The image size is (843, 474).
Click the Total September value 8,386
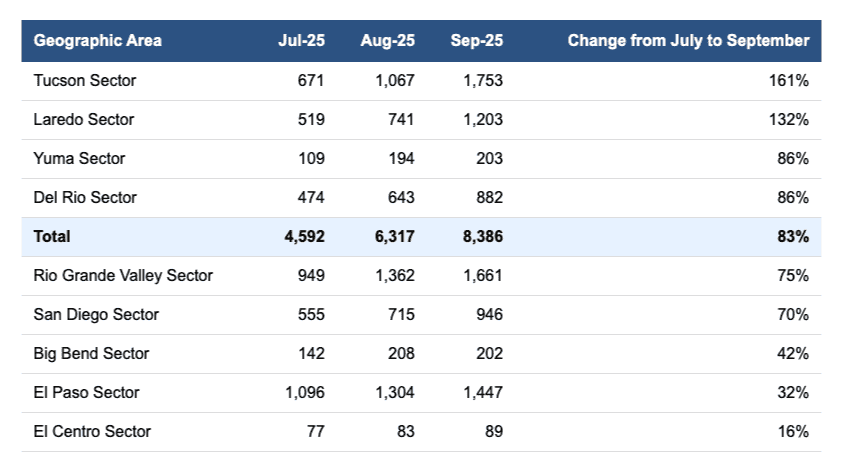pos(482,237)
